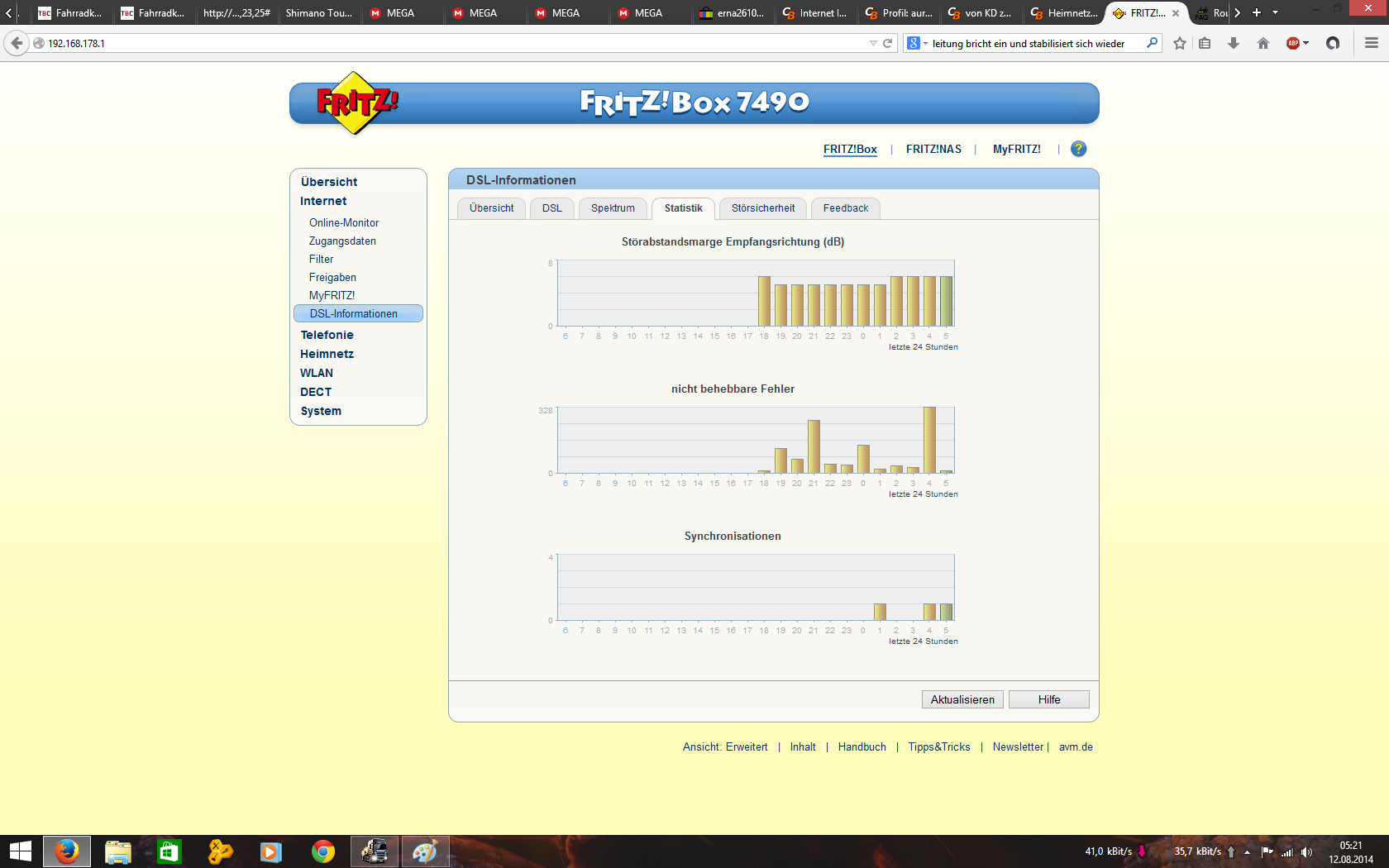Open Windows Store taskbar icon
The width and height of the screenshot is (1389, 868).
tap(169, 851)
